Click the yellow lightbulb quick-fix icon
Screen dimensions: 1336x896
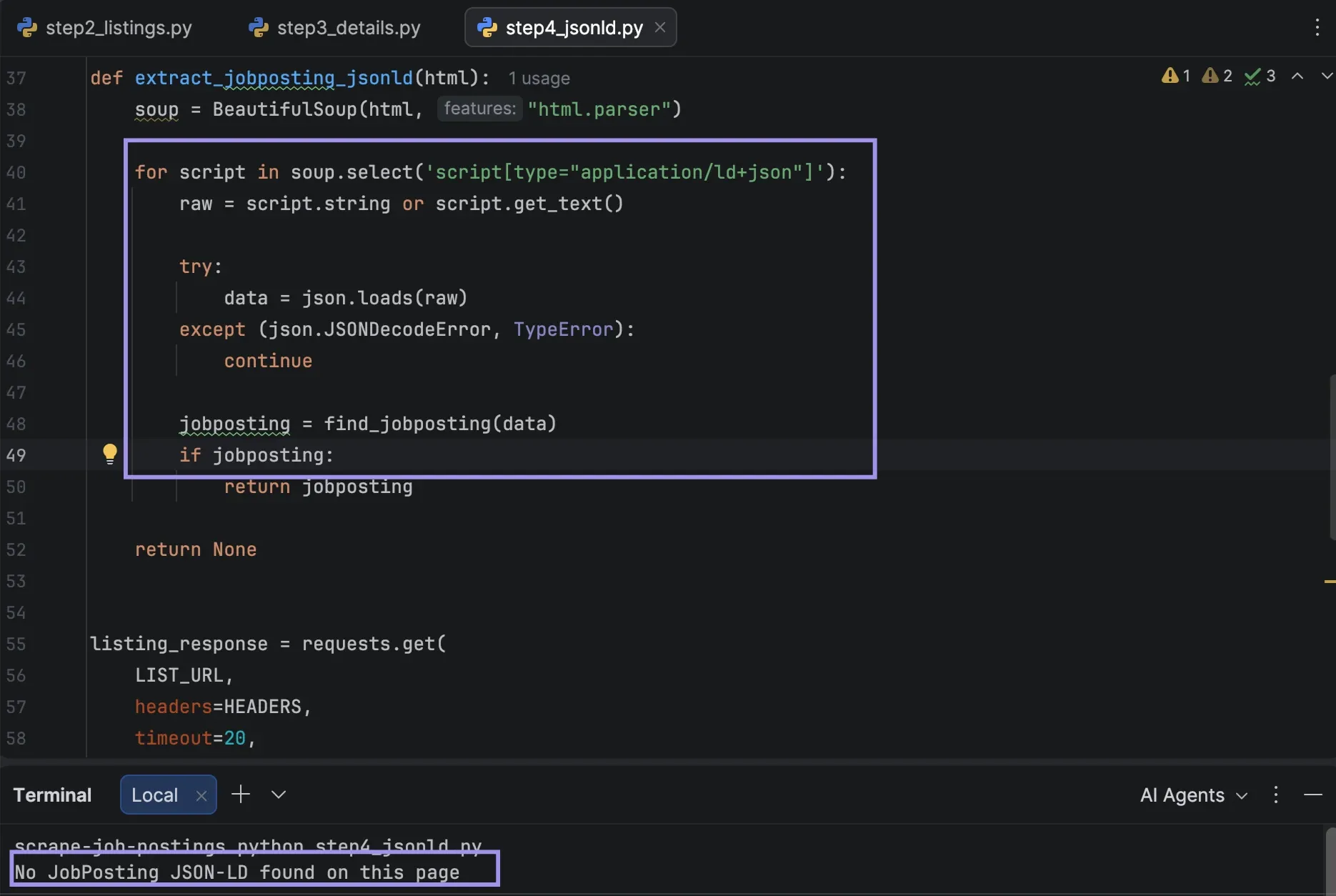point(109,454)
